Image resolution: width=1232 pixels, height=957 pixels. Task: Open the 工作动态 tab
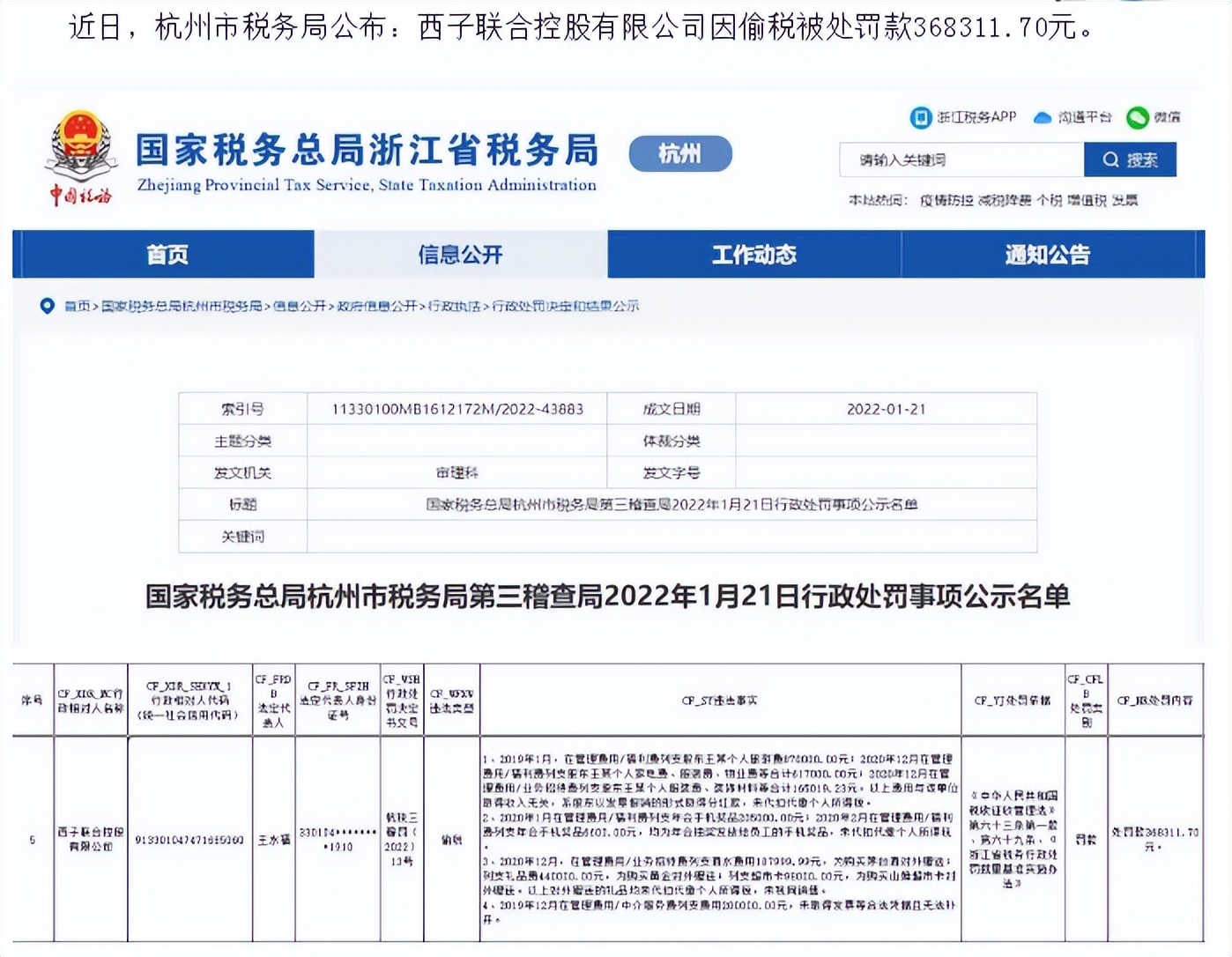click(753, 255)
